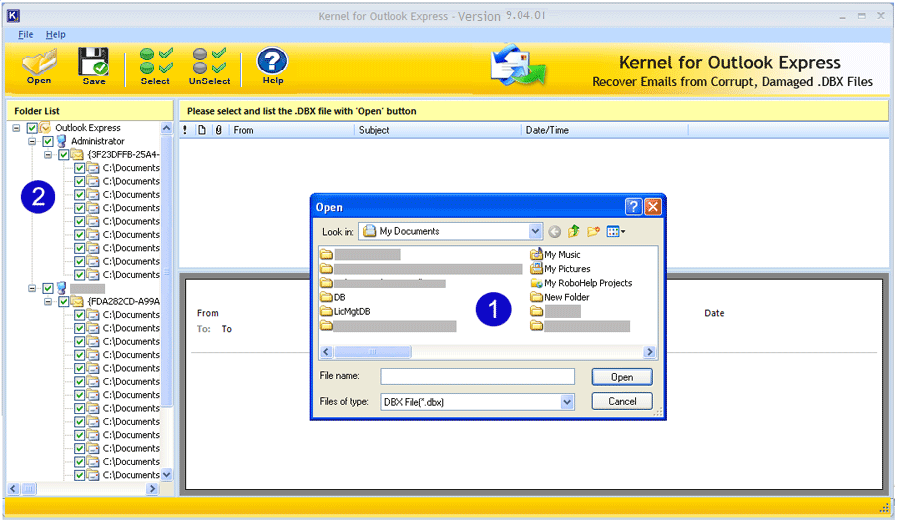Click the Back arrow in Open dialog
Screen dimensions: 900x520
tap(554, 231)
